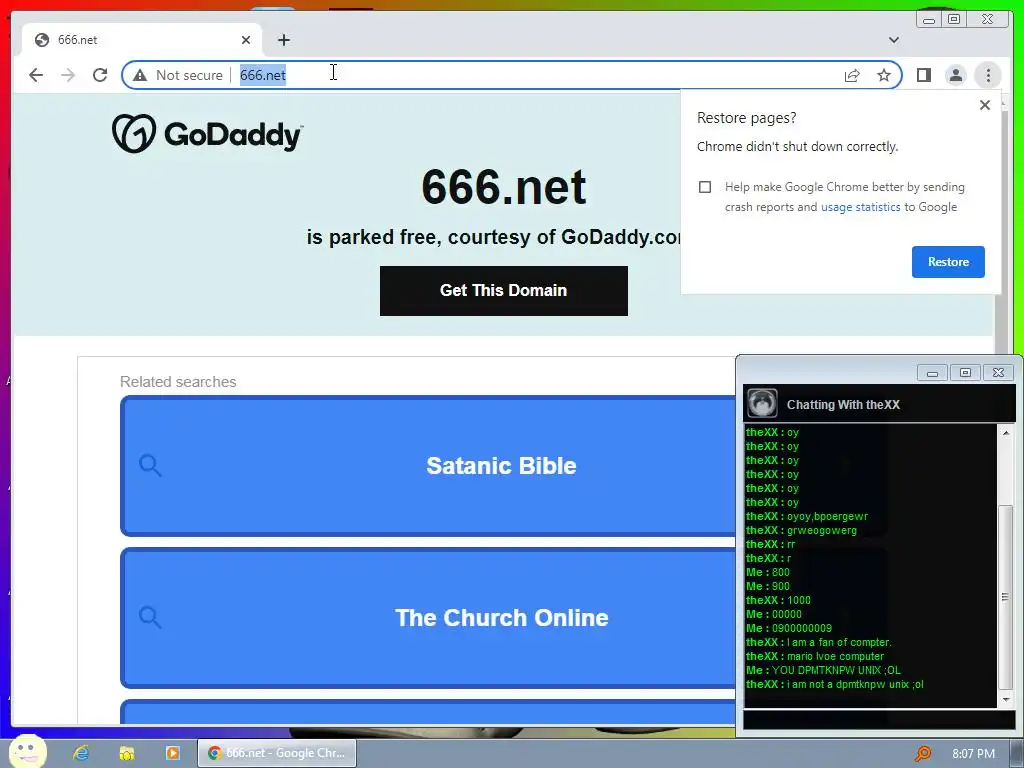Screen dimensions: 1024x768
Task: Click the Restore button
Action: click(948, 262)
